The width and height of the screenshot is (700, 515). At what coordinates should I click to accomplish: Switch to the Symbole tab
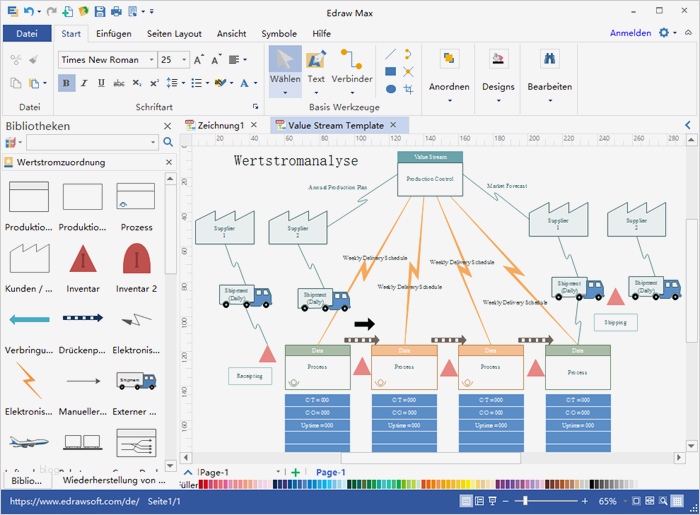(279, 33)
